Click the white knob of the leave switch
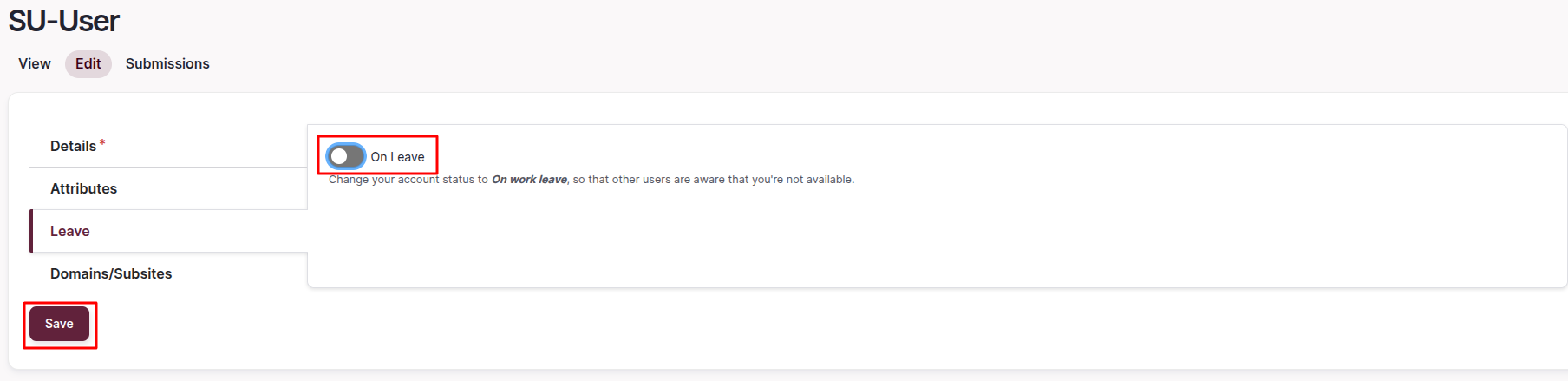The height and width of the screenshot is (381, 1568). point(339,156)
